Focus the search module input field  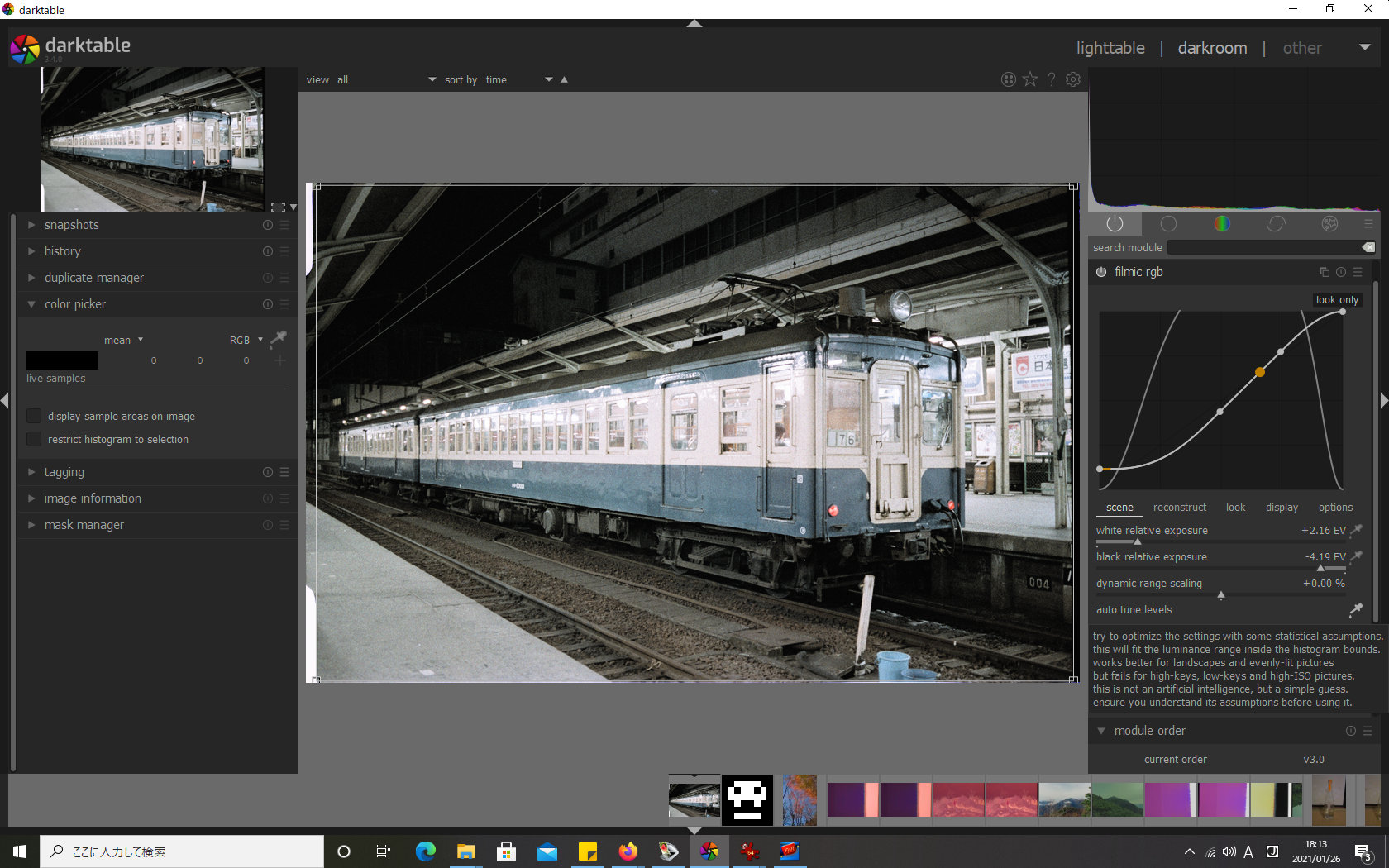coord(1265,247)
